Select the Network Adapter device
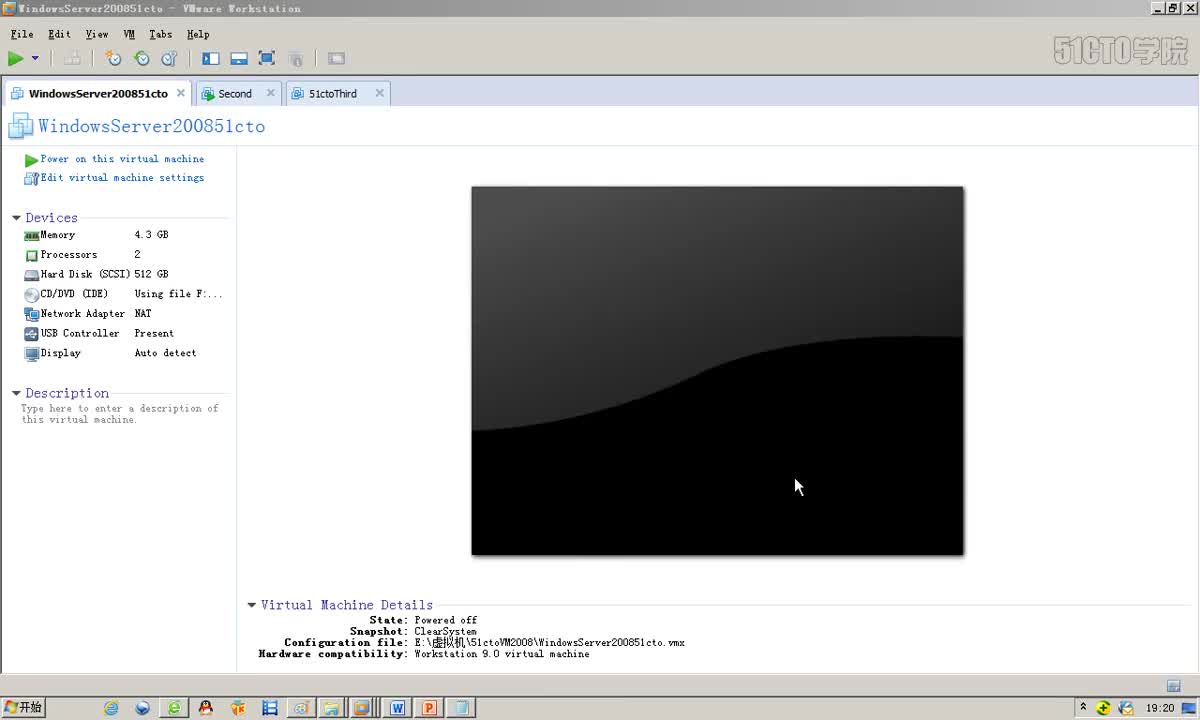 pyautogui.click(x=124, y=314)
